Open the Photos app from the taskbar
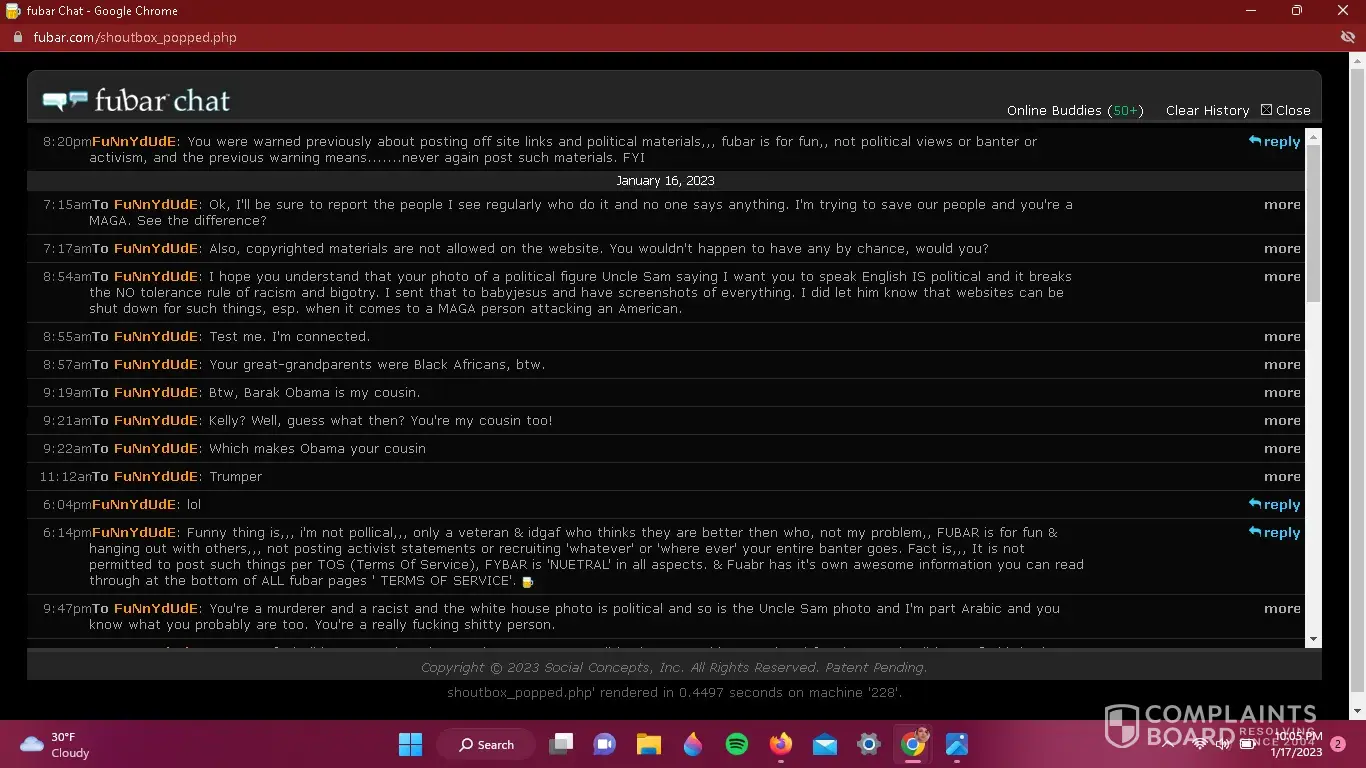This screenshot has height=768, width=1366. tap(956, 744)
